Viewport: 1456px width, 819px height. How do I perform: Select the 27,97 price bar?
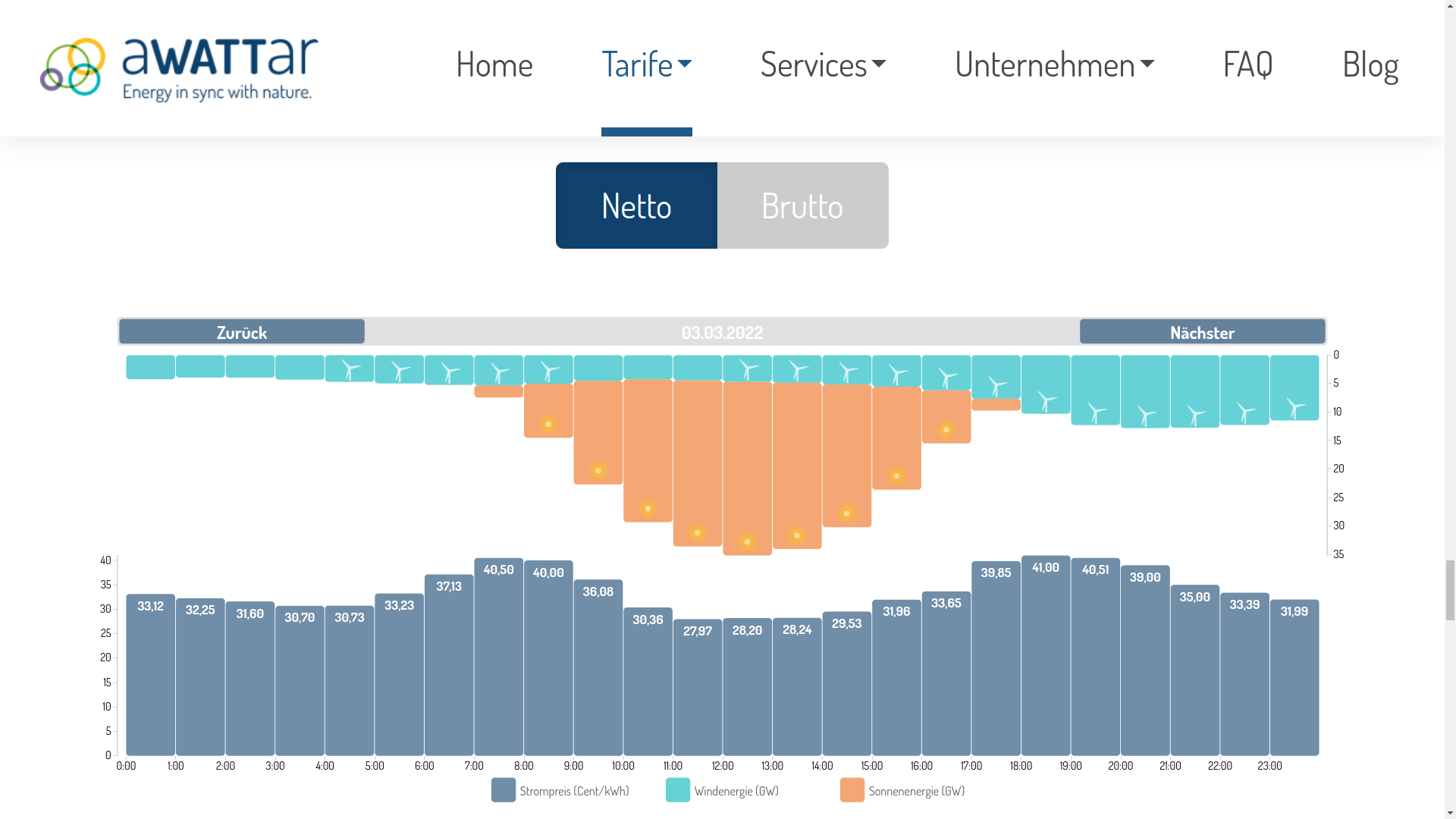click(x=698, y=688)
